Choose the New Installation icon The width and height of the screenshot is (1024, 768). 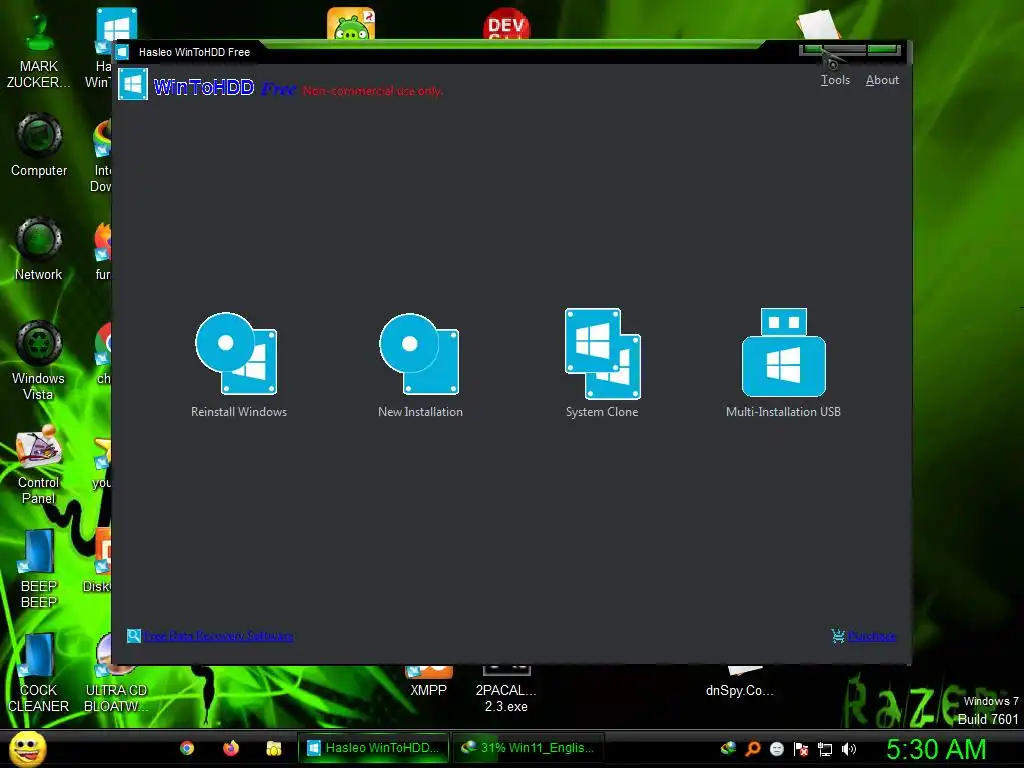pos(419,353)
